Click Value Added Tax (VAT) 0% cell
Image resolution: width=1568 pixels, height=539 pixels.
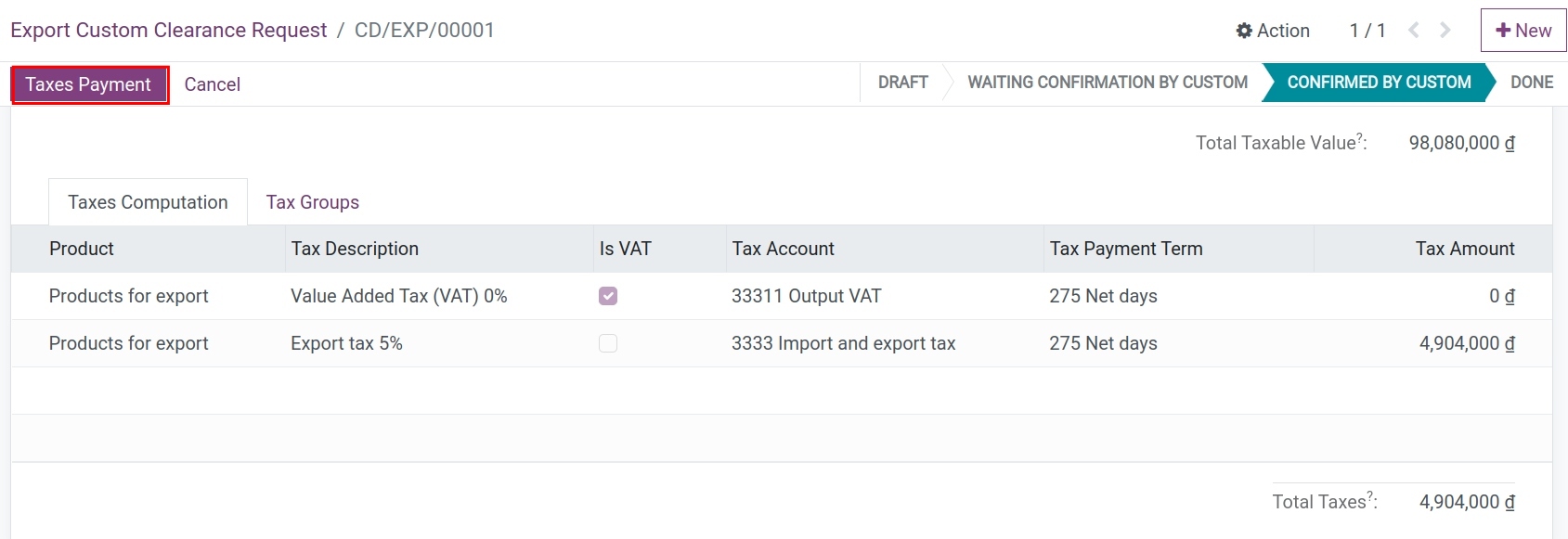click(x=399, y=296)
